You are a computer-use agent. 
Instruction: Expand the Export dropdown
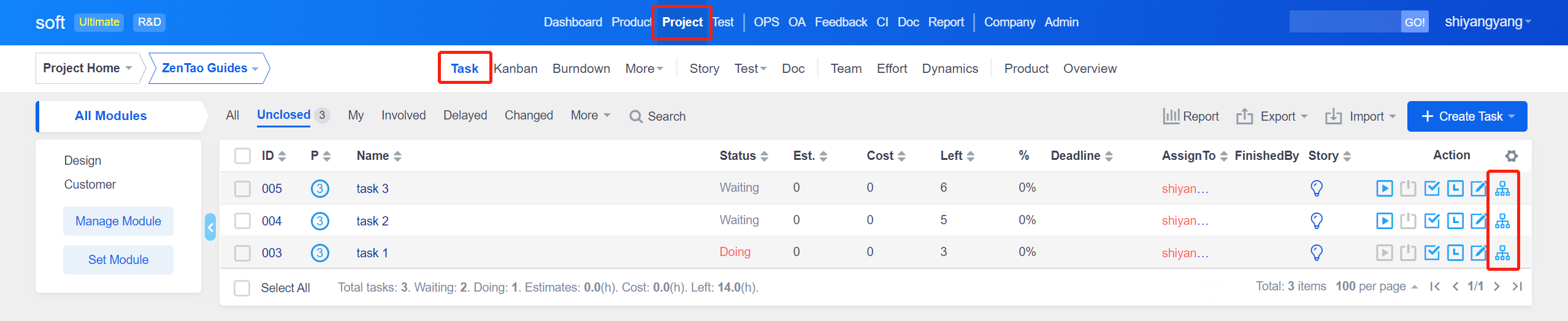pos(1272,116)
